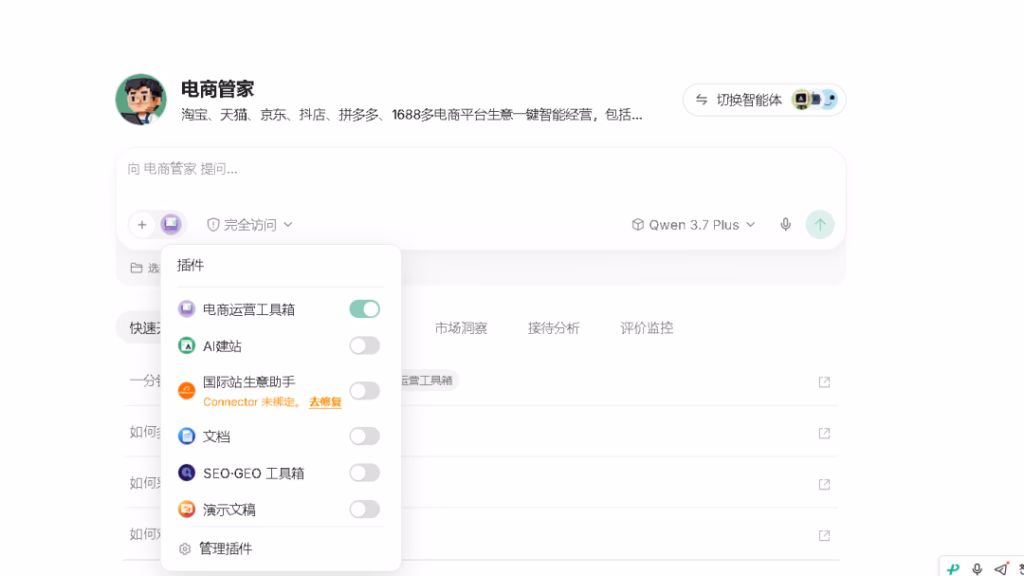Click the 电商管家 title text
The width and height of the screenshot is (1024, 576).
point(217,89)
